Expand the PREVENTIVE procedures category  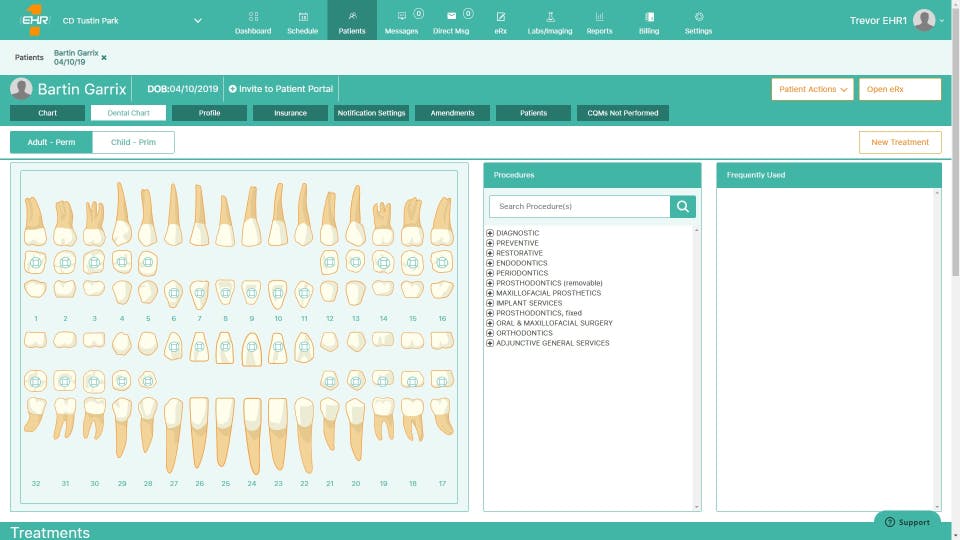(490, 243)
